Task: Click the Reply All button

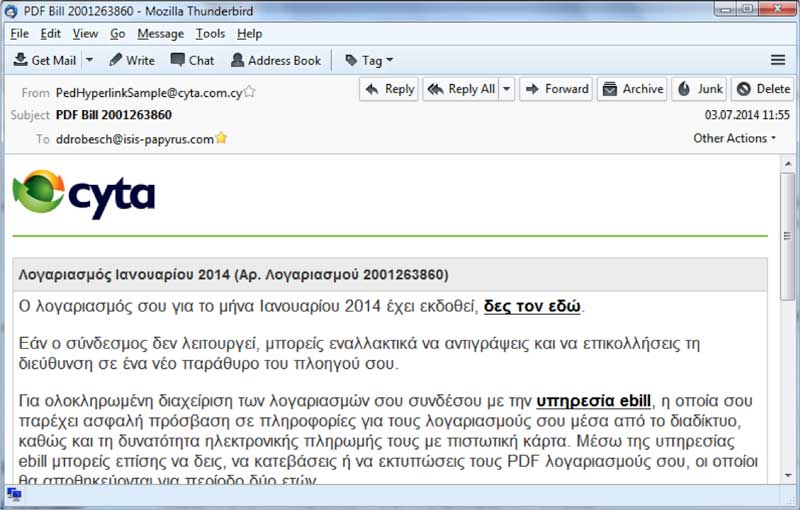Action: [461, 89]
